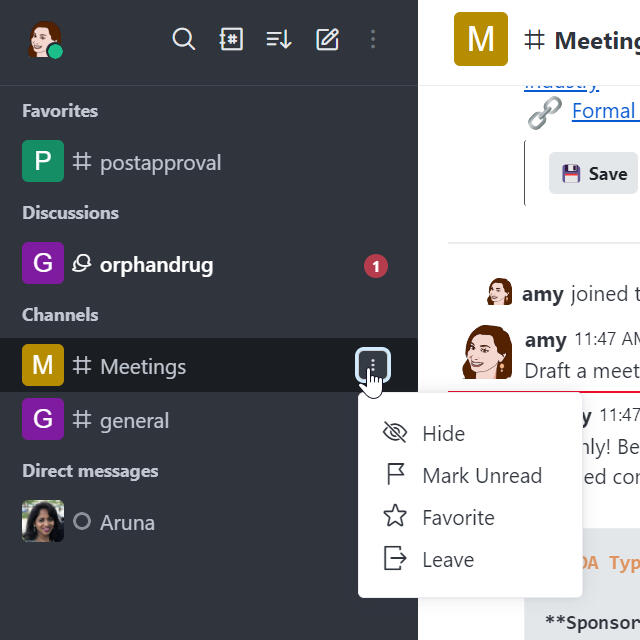Click the orphandrug unread badge
640x640 pixels.
coord(376,266)
